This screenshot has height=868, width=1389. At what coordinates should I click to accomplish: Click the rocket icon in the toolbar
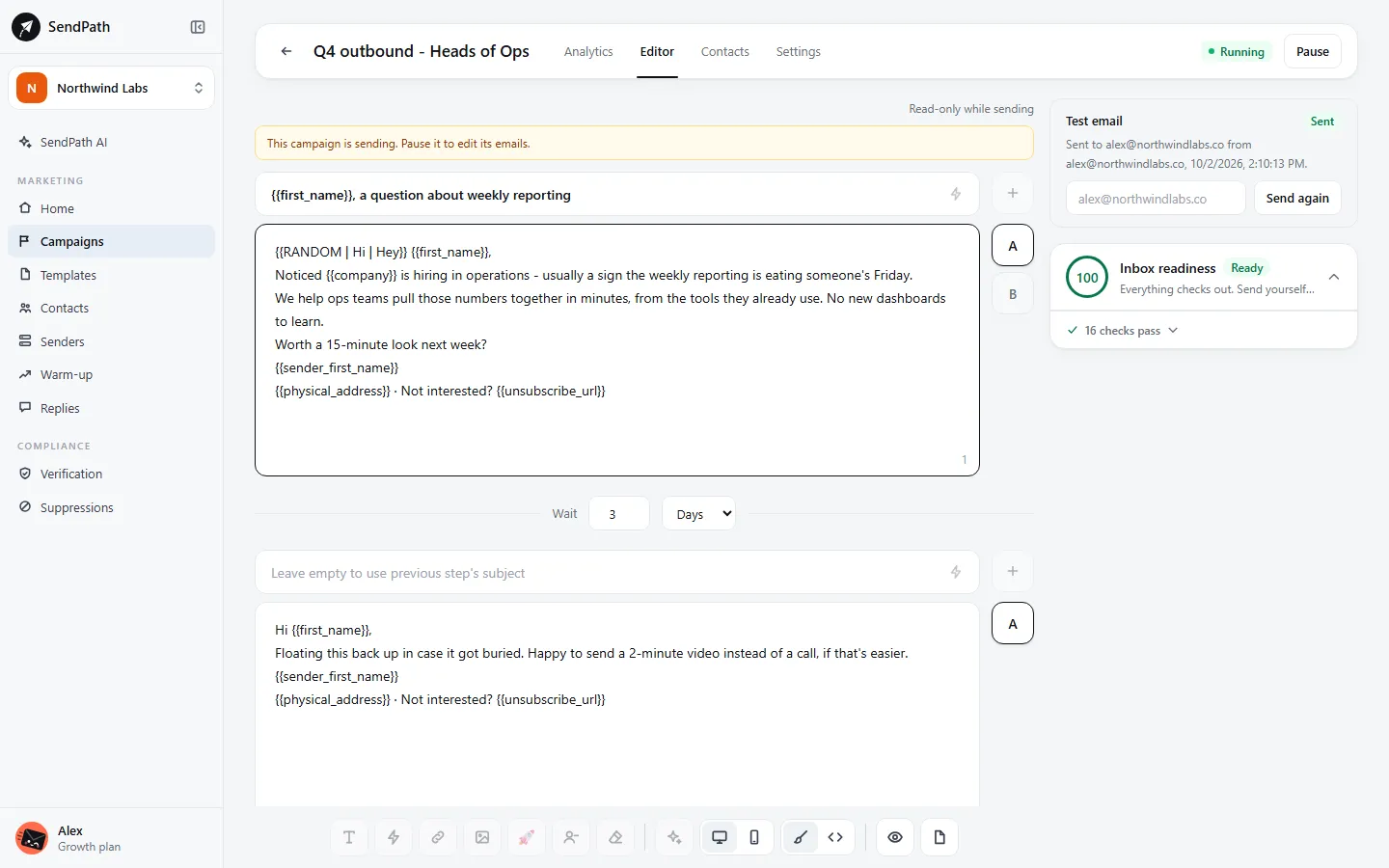[527, 837]
